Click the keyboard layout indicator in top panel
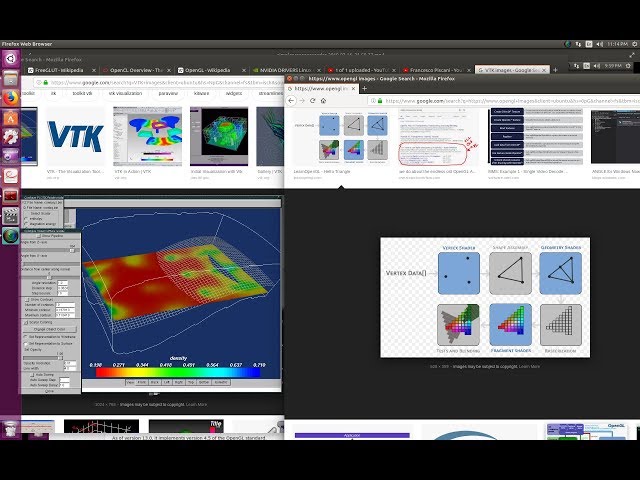Viewport: 640px width, 480px height. 589,44
